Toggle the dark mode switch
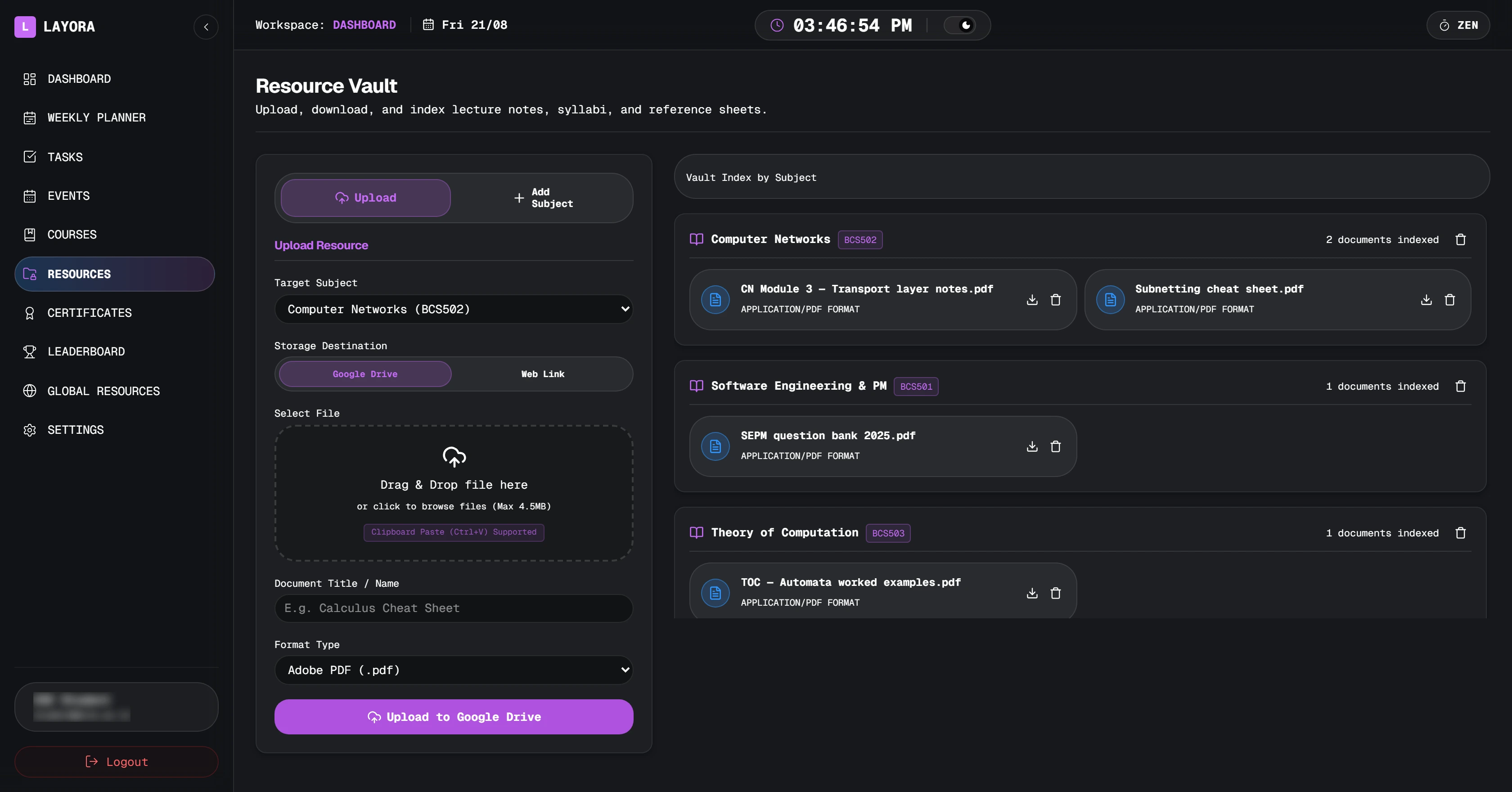 [x=960, y=25]
